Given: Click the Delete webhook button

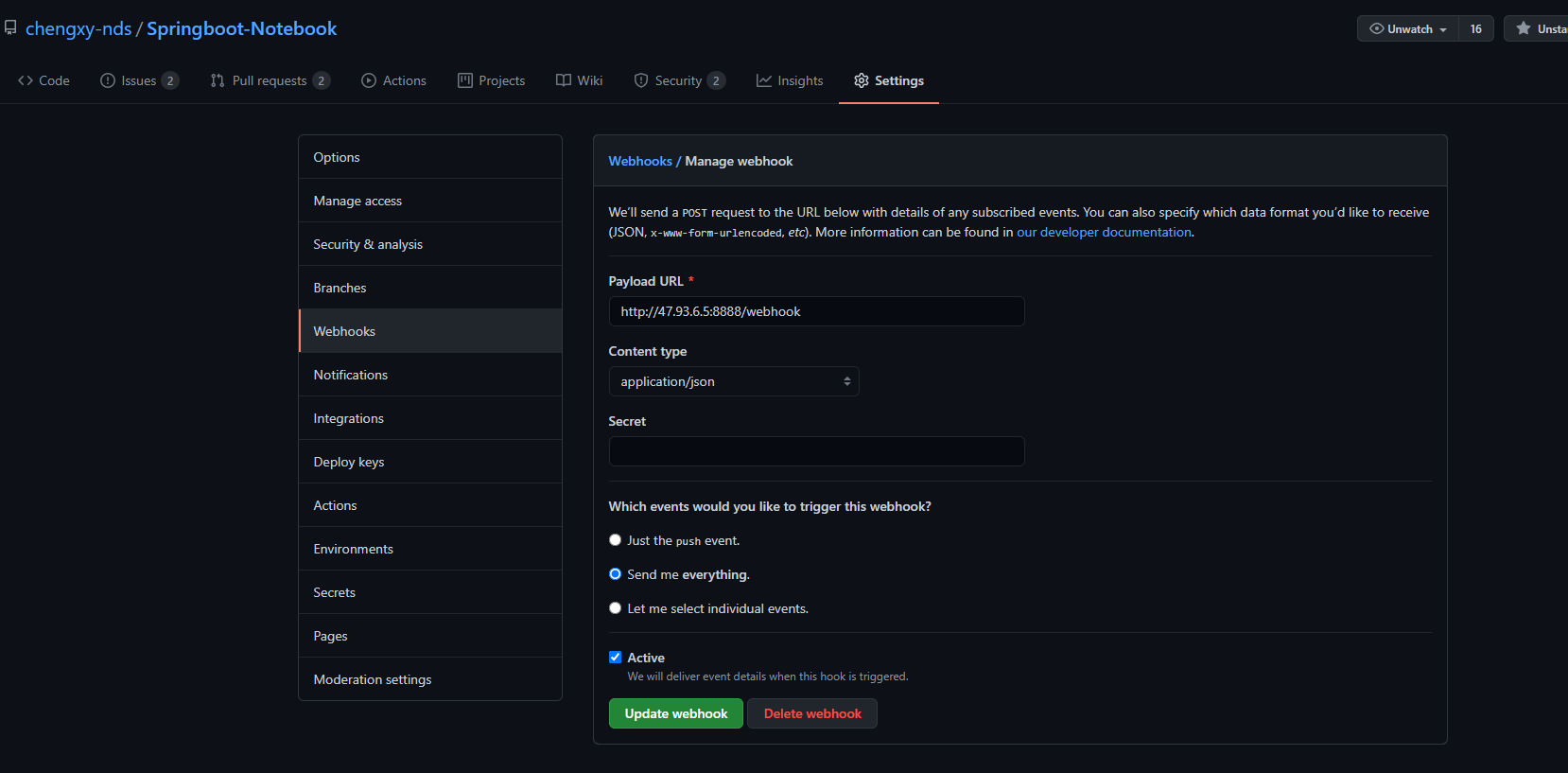Looking at the screenshot, I should click(812, 713).
